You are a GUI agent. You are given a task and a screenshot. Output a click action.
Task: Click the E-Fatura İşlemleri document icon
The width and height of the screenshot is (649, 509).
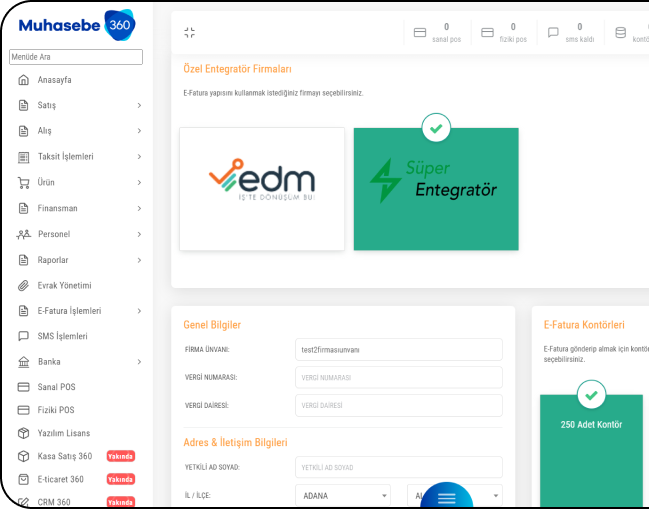pos(24,311)
